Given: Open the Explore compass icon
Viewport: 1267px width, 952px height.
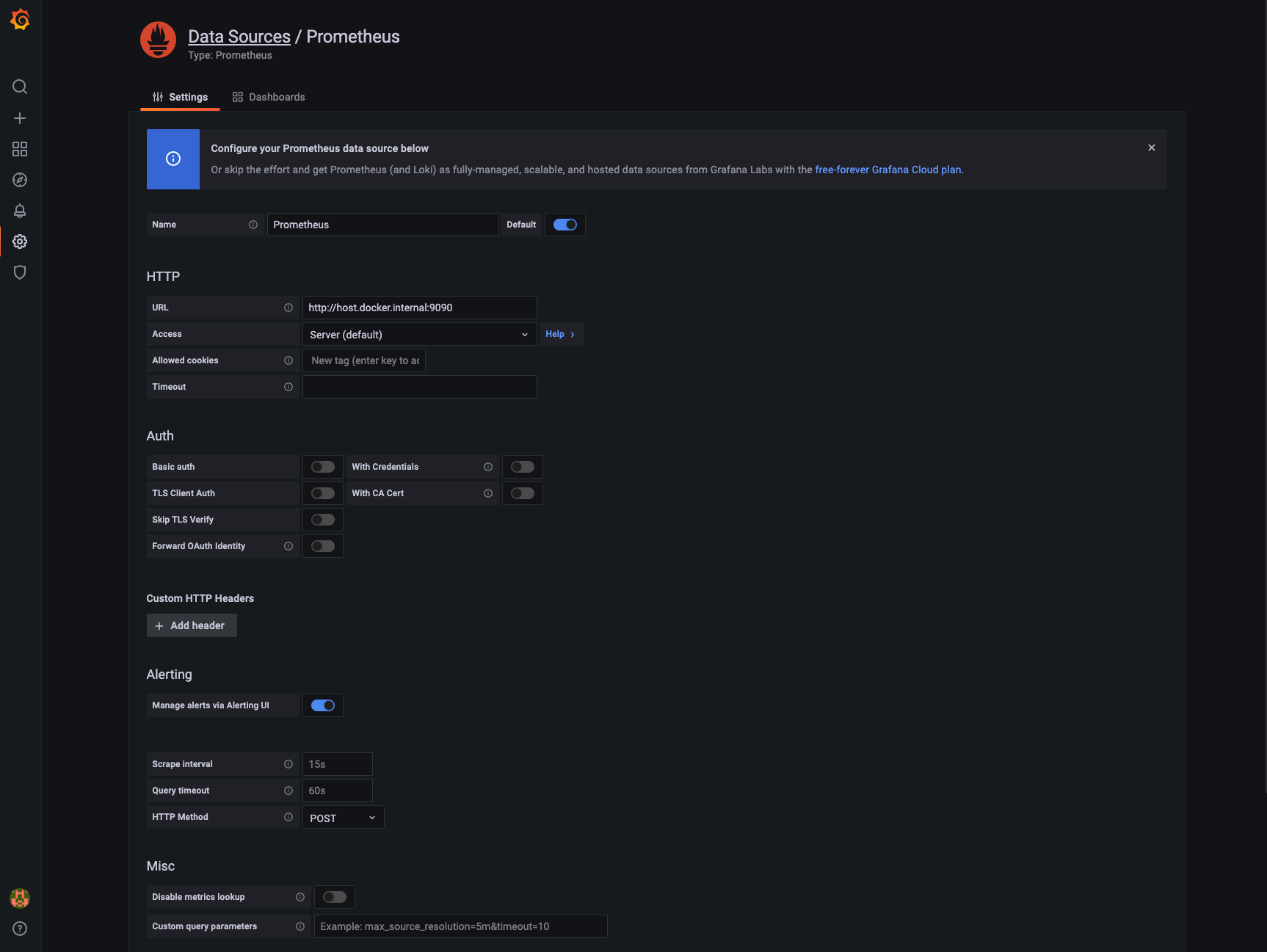Looking at the screenshot, I should pos(20,180).
